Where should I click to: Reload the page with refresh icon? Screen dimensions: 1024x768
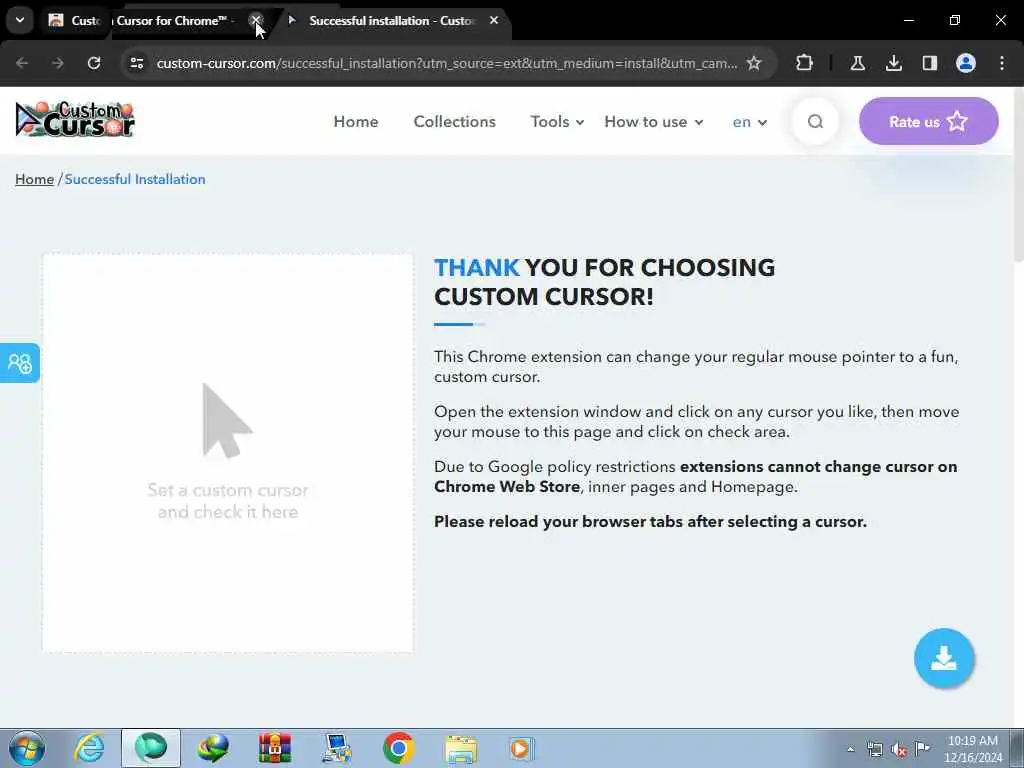[x=94, y=63]
